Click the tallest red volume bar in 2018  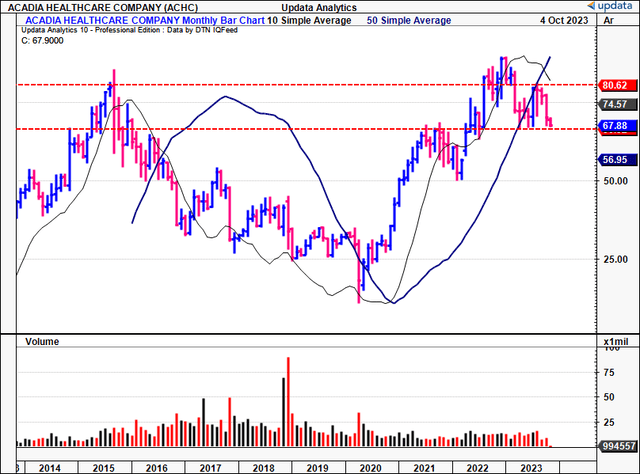tap(288, 402)
